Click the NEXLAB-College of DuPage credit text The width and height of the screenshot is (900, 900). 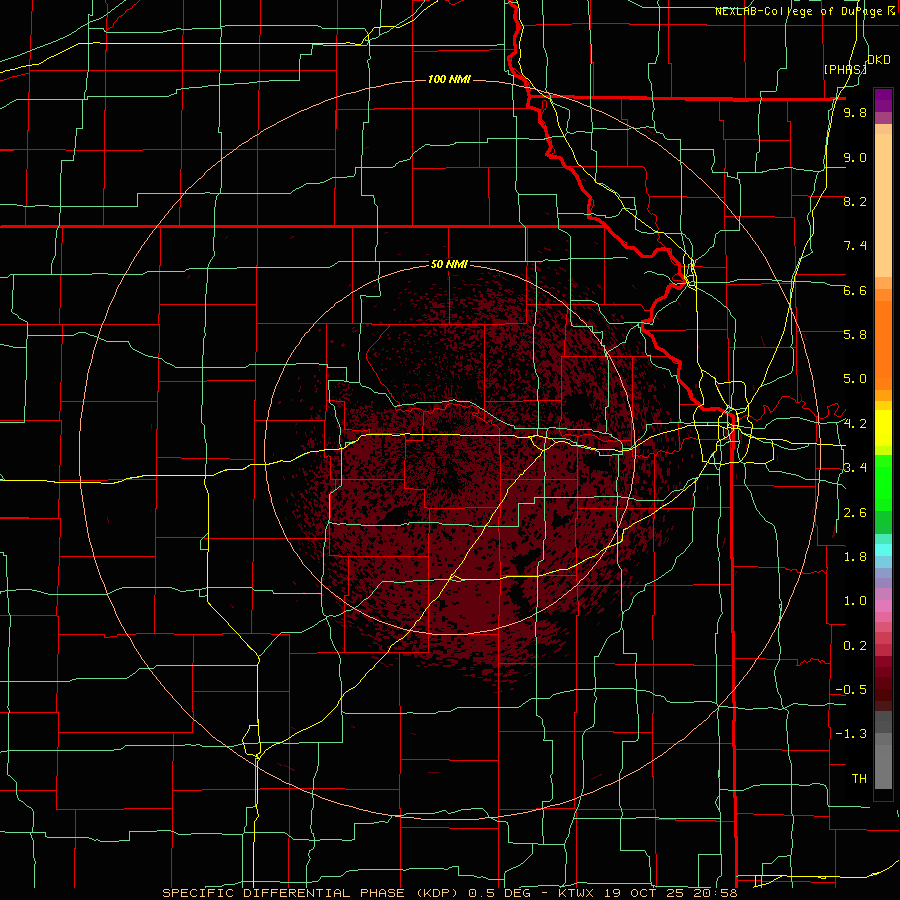804,11
